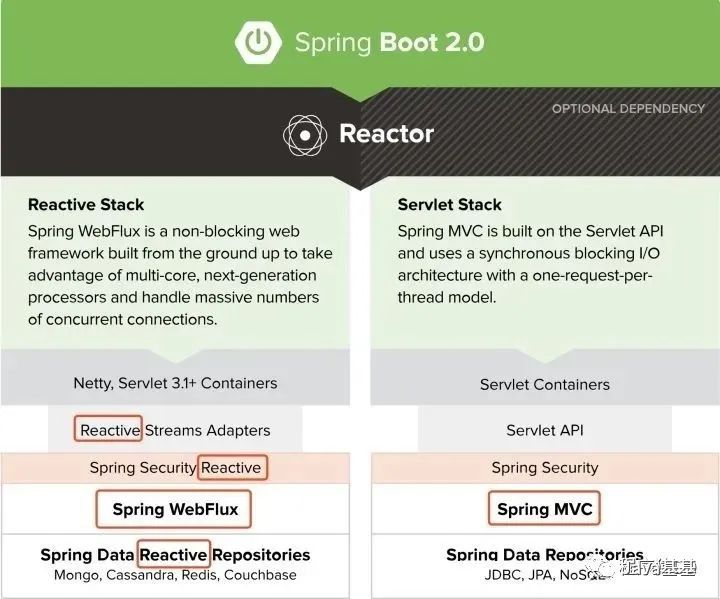Viewport: 720px width, 599px height.
Task: Select the Spring WebFlux box
Action: [174, 509]
